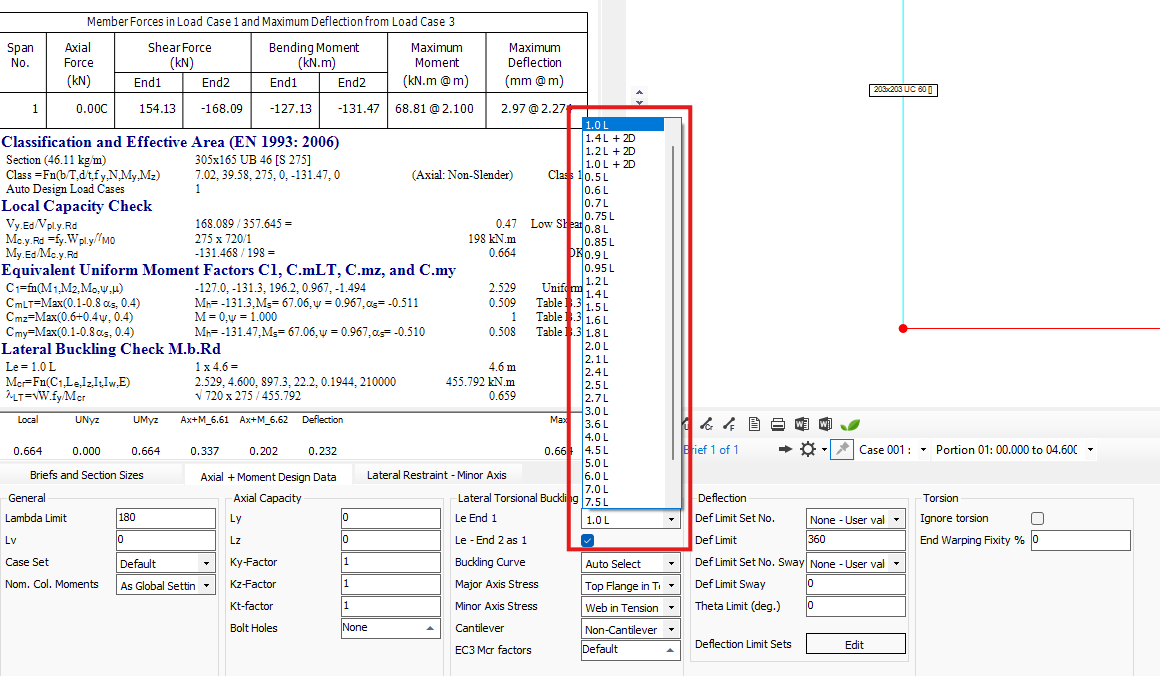Screen dimensions: 1160x676
Task: Click the black right arrow next-brief icon
Action: tap(786, 449)
